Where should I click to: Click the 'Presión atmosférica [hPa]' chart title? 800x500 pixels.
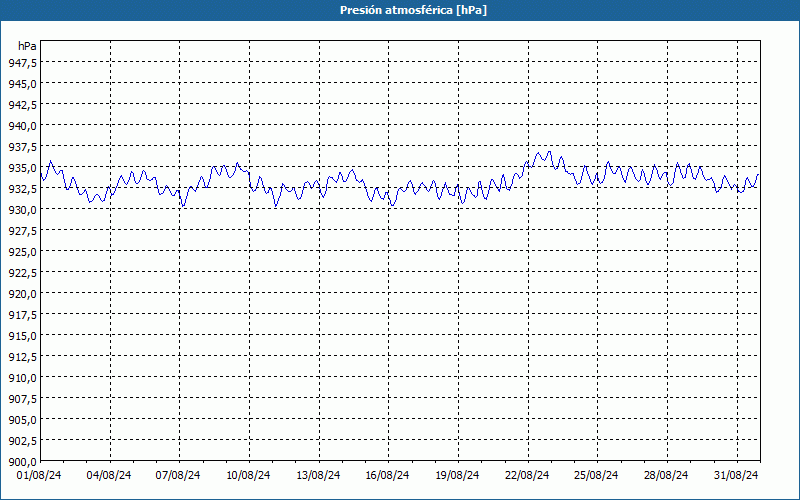click(x=413, y=10)
